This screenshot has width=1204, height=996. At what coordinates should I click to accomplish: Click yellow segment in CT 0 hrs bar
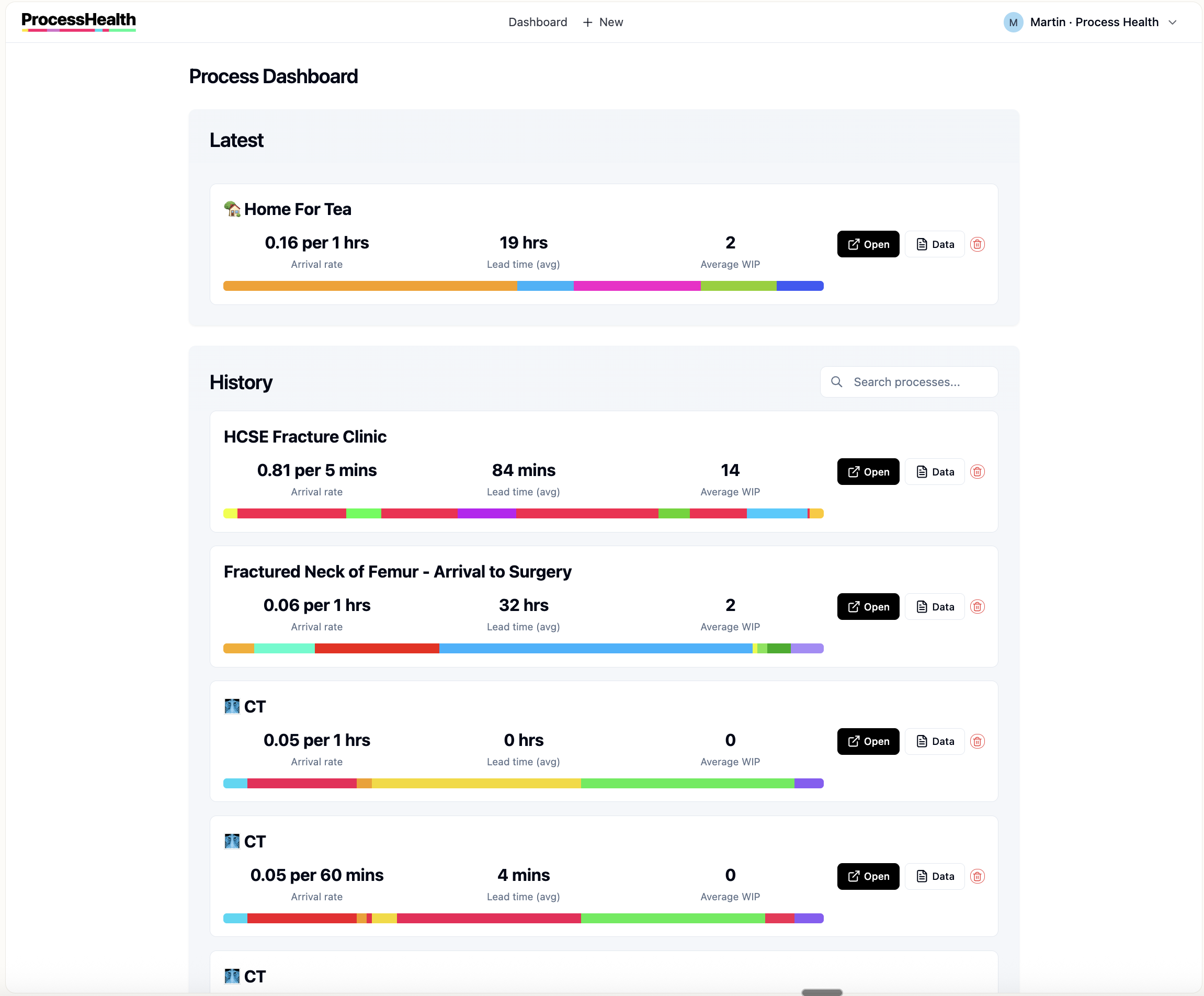tap(476, 783)
